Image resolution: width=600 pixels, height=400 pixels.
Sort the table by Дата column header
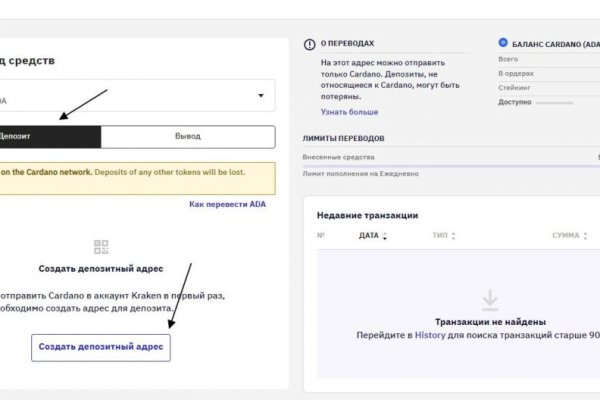click(368, 236)
